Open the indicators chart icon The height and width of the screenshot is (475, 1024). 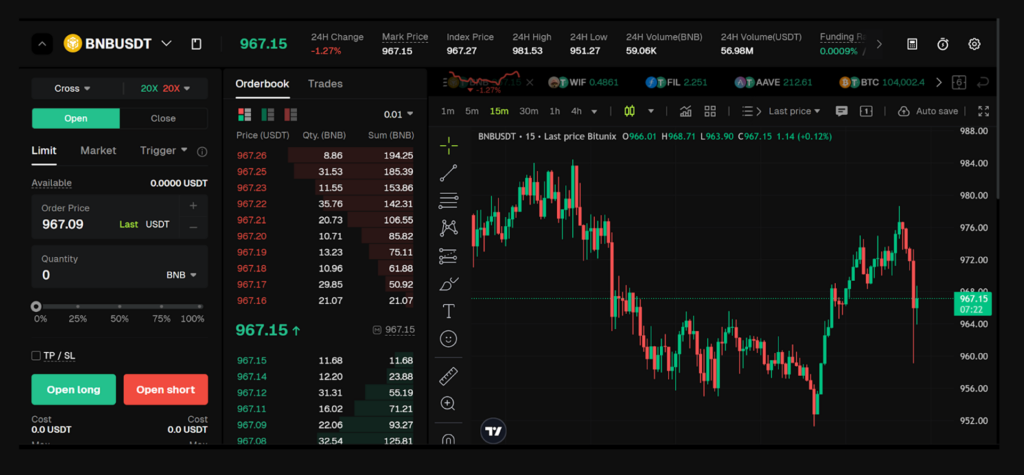tap(685, 111)
